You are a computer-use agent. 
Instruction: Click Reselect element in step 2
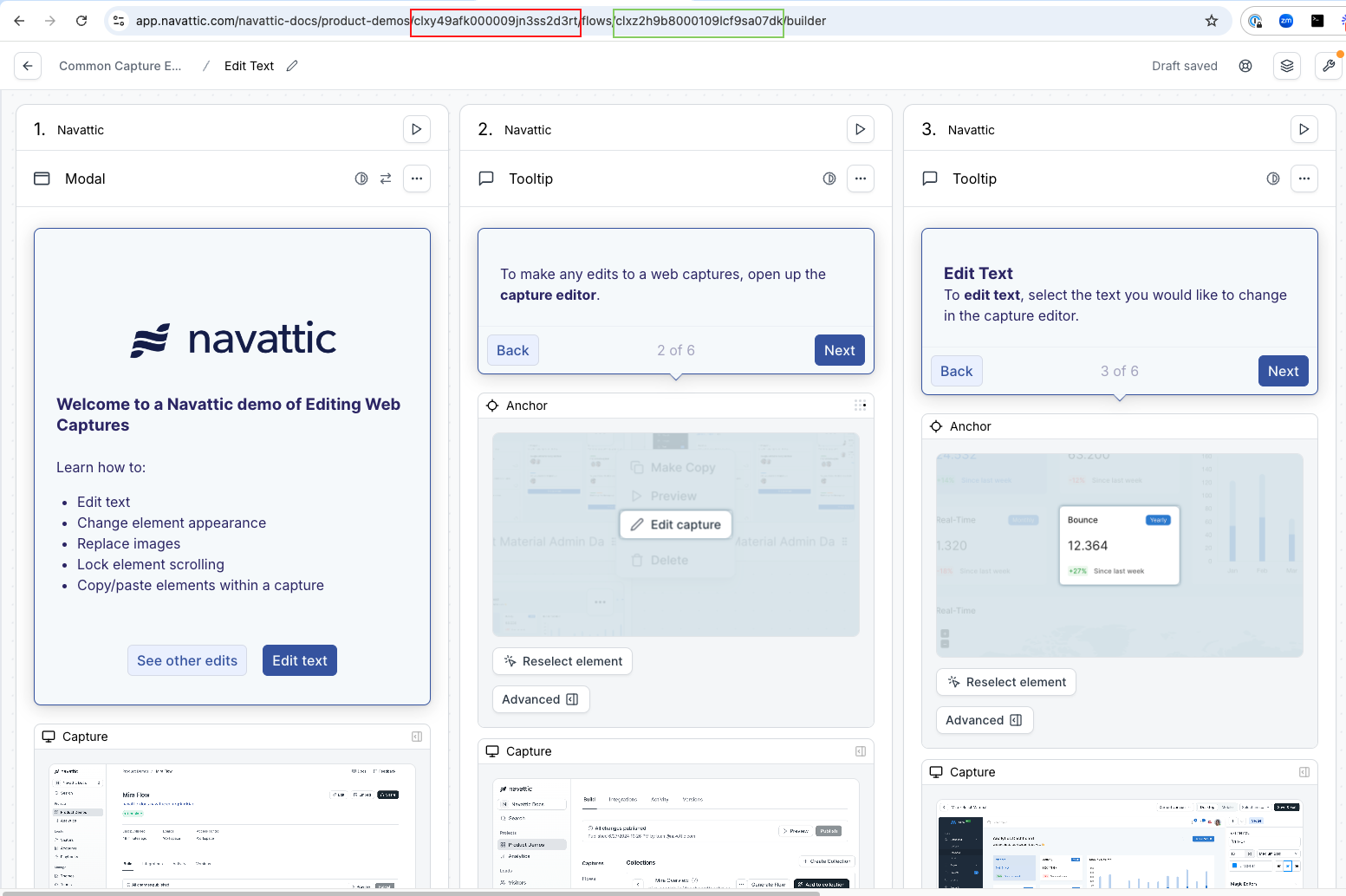click(562, 661)
